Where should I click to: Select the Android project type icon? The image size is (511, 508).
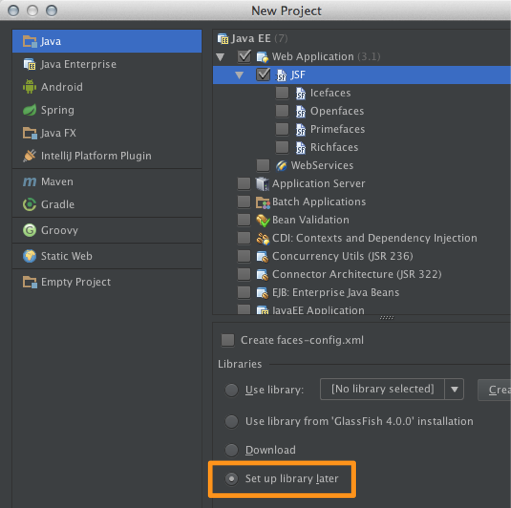(29, 87)
